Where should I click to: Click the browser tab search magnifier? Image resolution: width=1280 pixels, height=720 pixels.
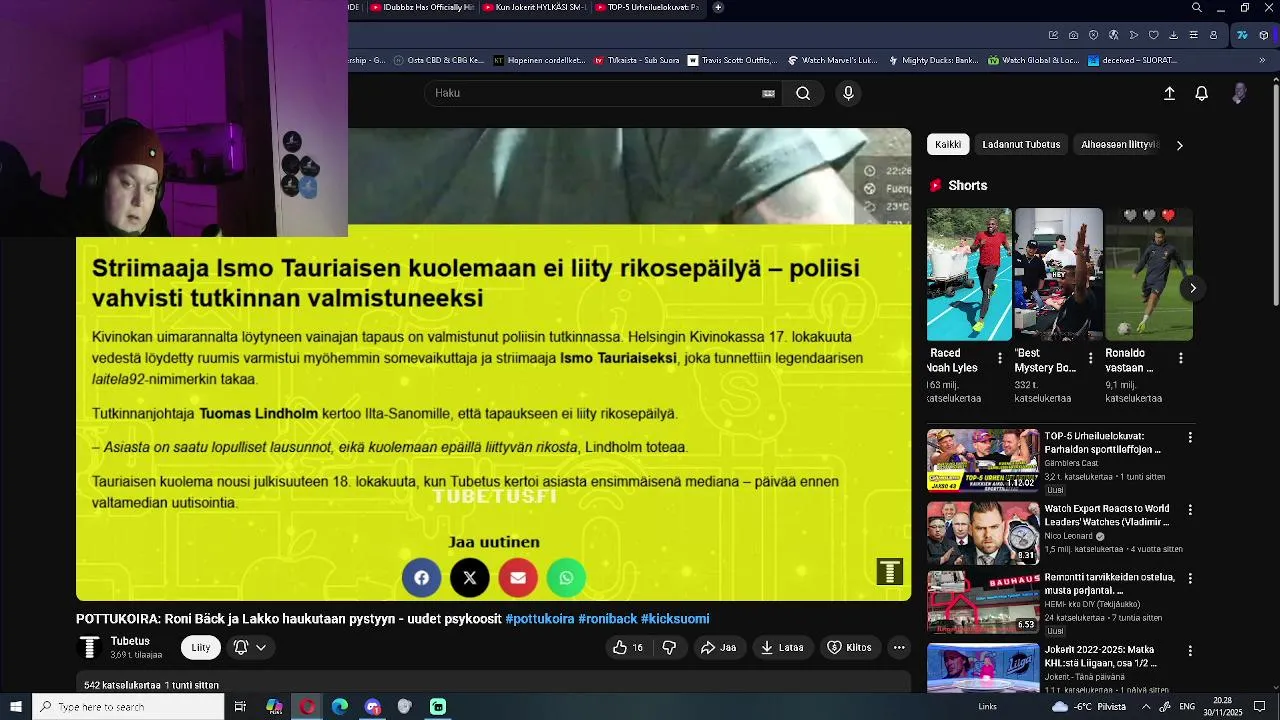tap(1197, 8)
